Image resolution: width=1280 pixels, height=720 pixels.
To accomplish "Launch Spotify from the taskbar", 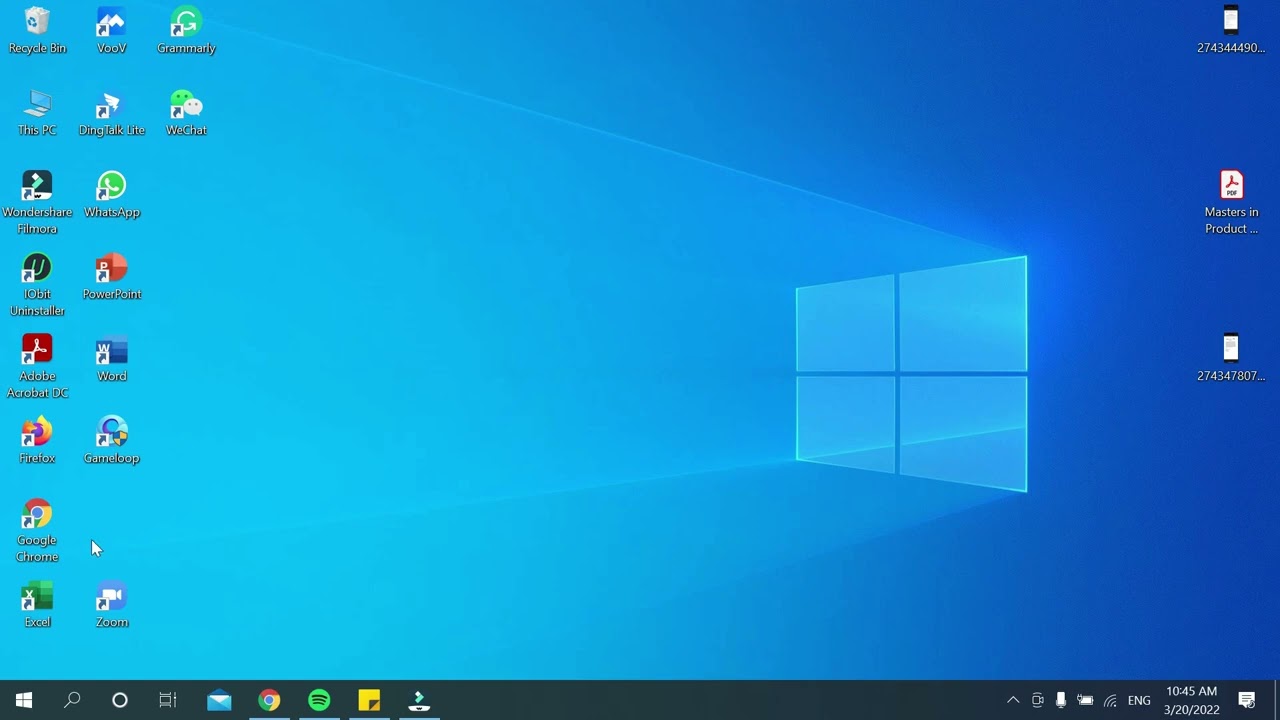I will coord(319,700).
